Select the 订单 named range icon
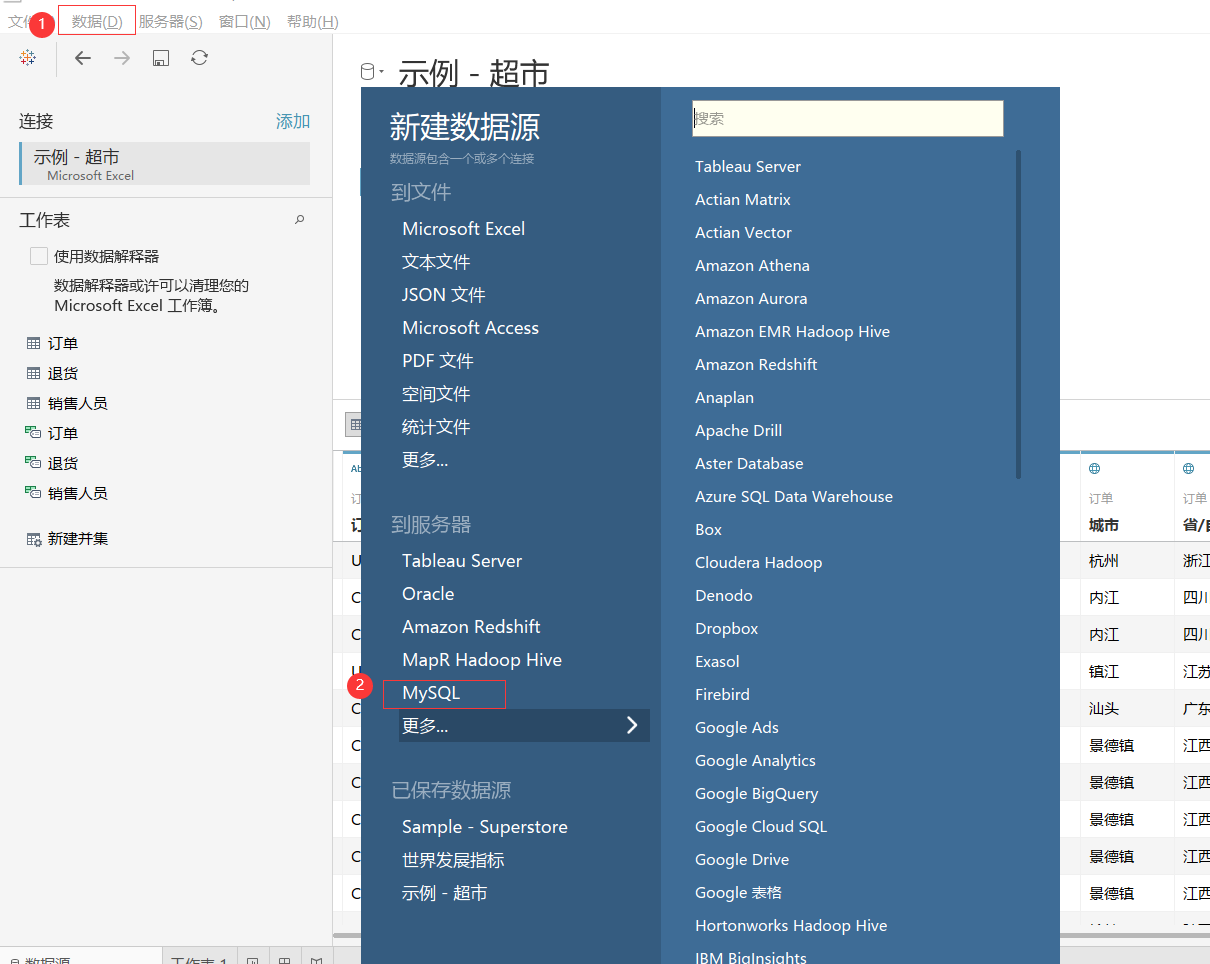This screenshot has height=964, width=1210. (x=34, y=433)
